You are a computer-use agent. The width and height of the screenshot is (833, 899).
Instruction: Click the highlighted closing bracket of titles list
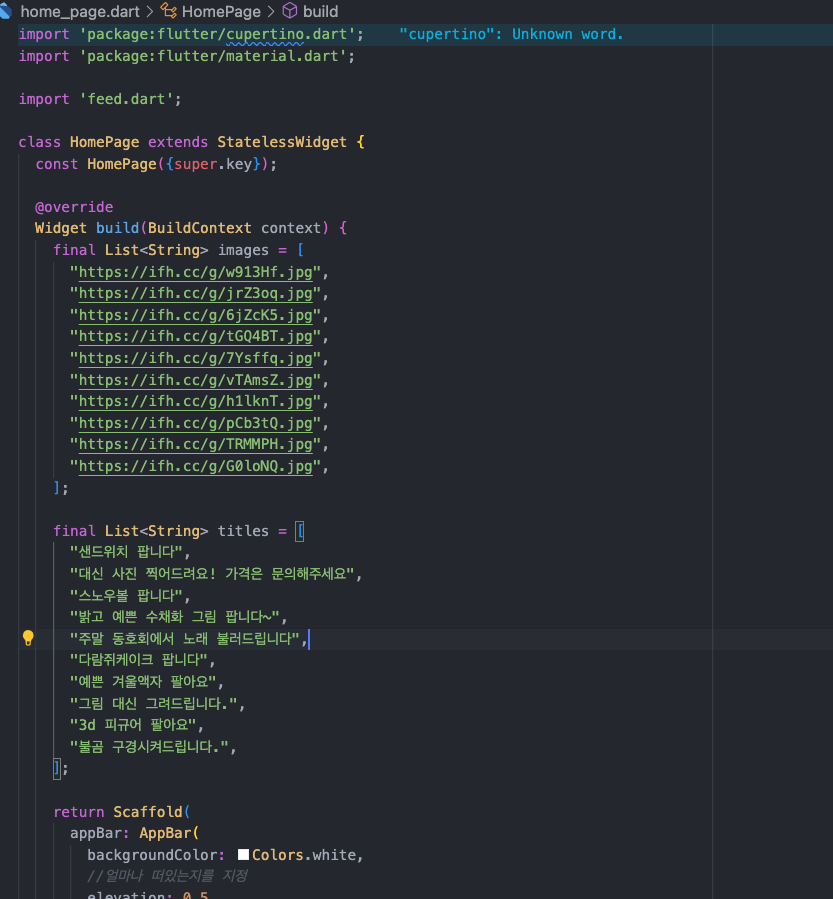[57, 768]
